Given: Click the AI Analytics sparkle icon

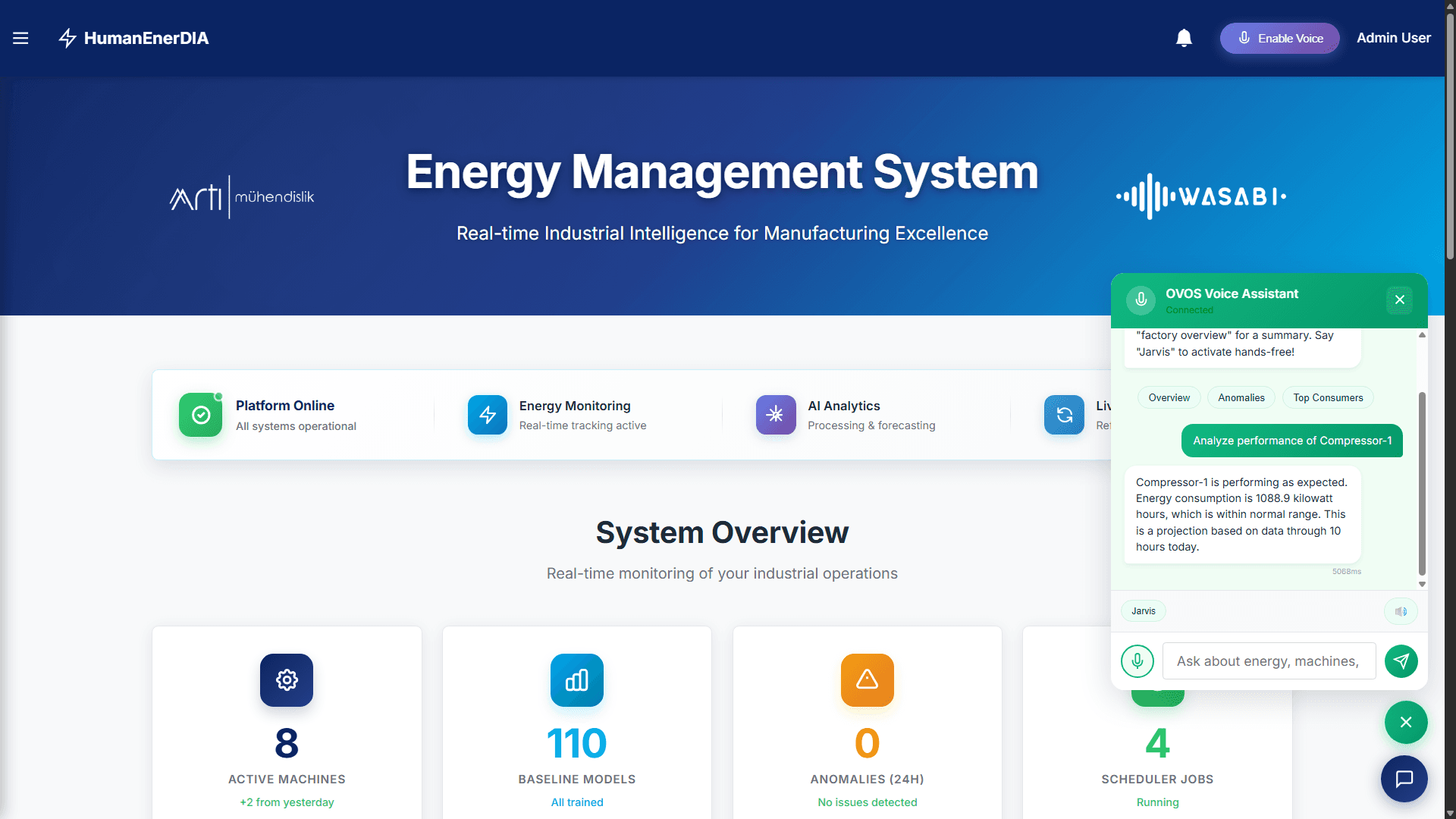Looking at the screenshot, I should 775,415.
